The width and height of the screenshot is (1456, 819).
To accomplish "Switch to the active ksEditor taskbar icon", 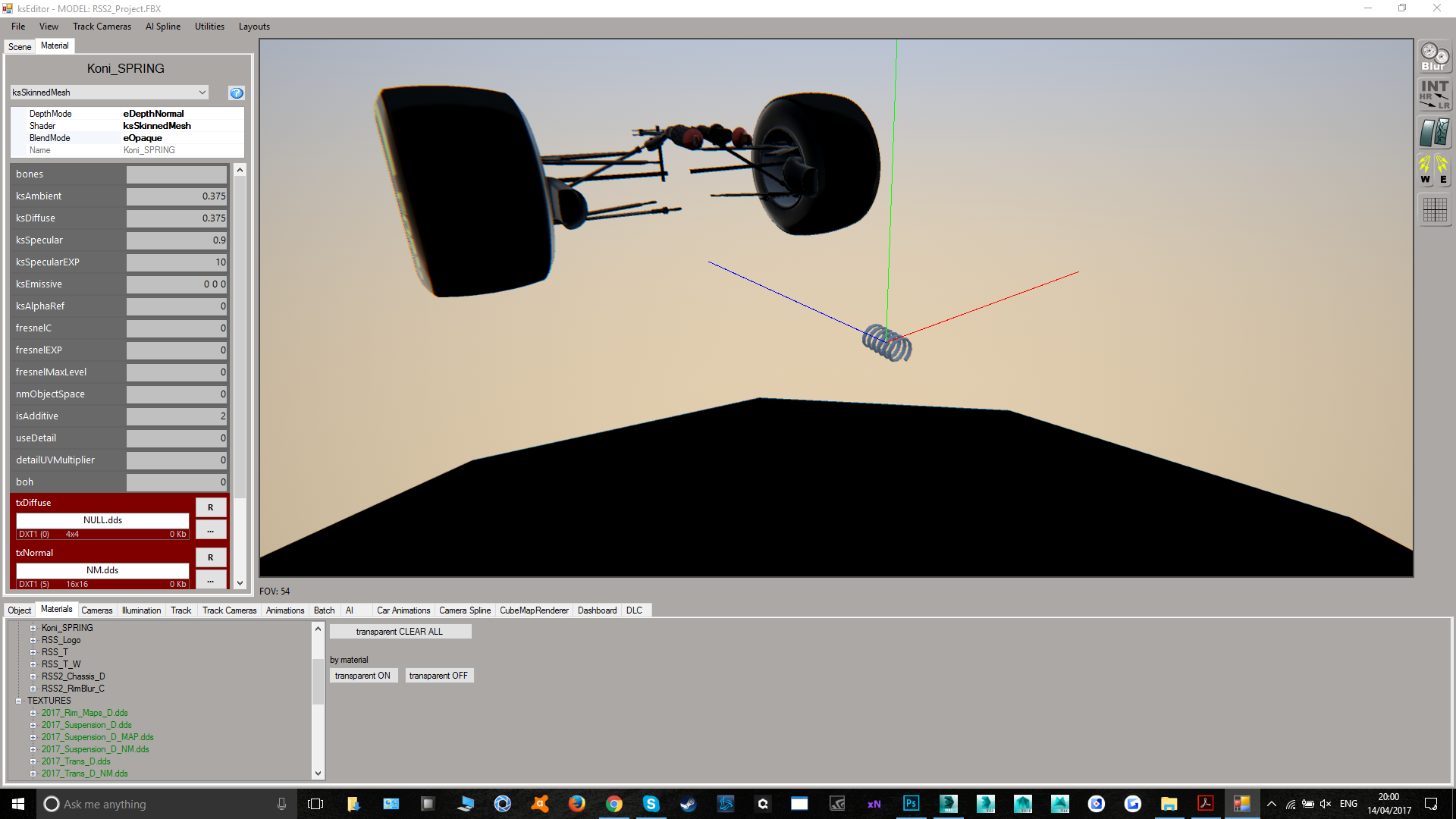I will click(1241, 804).
